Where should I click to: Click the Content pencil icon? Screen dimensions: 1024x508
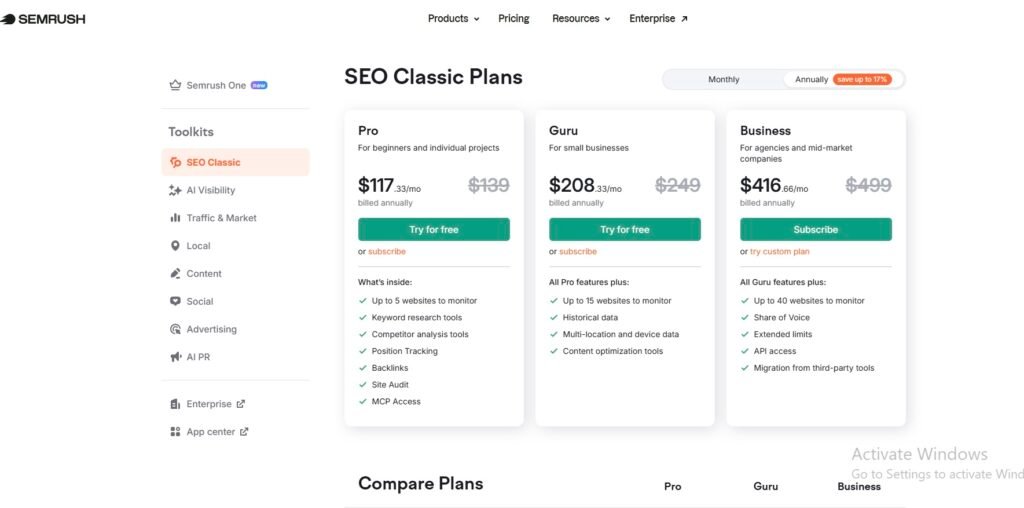[x=176, y=274]
